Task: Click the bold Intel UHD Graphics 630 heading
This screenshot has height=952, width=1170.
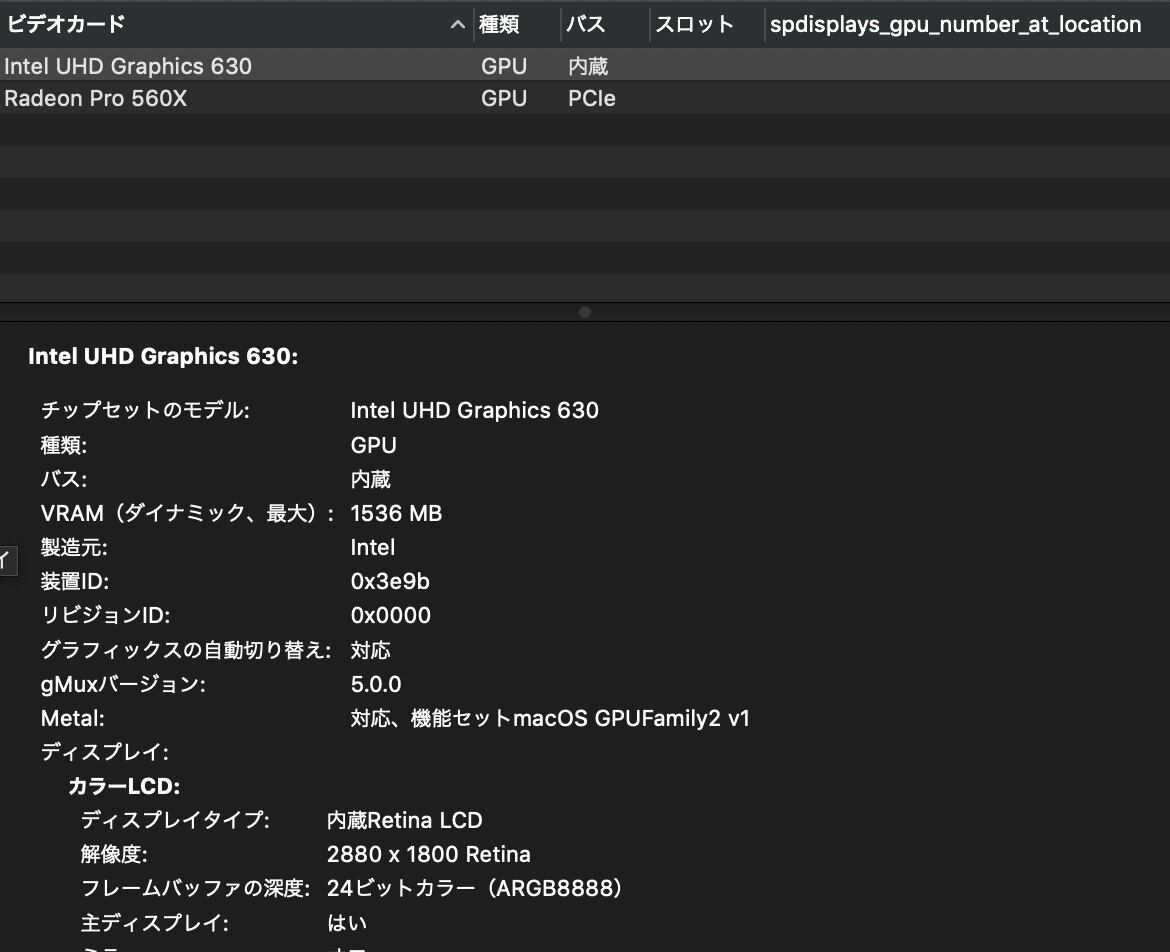Action: [x=163, y=356]
